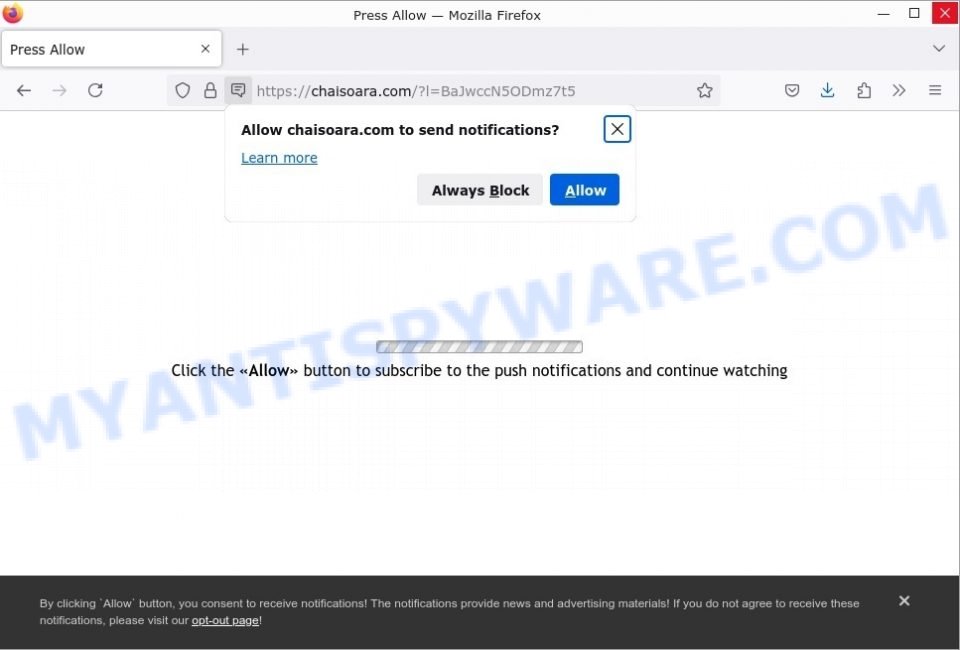Bookmark this page with the star
Image resolution: width=960 pixels, height=650 pixels.
(705, 91)
